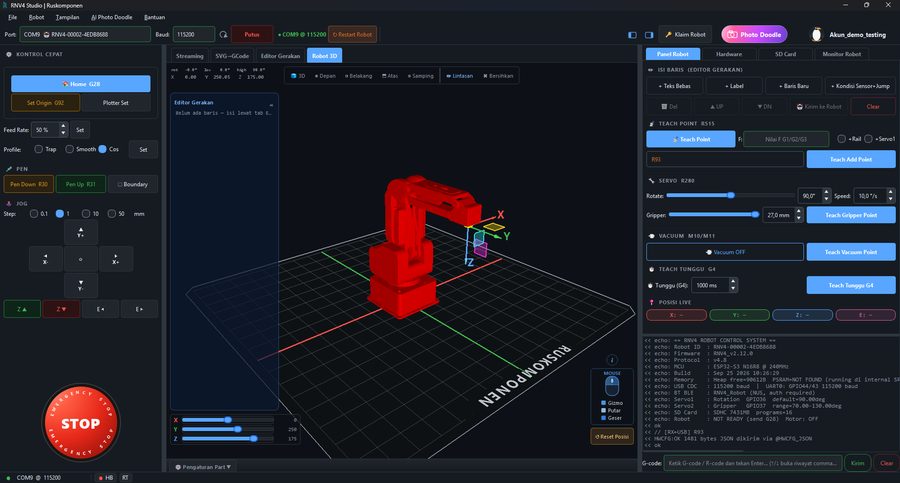Focus the Nilai F G1/G2/G3 field
Viewport: 900px width, 483px height.
[x=786, y=139]
